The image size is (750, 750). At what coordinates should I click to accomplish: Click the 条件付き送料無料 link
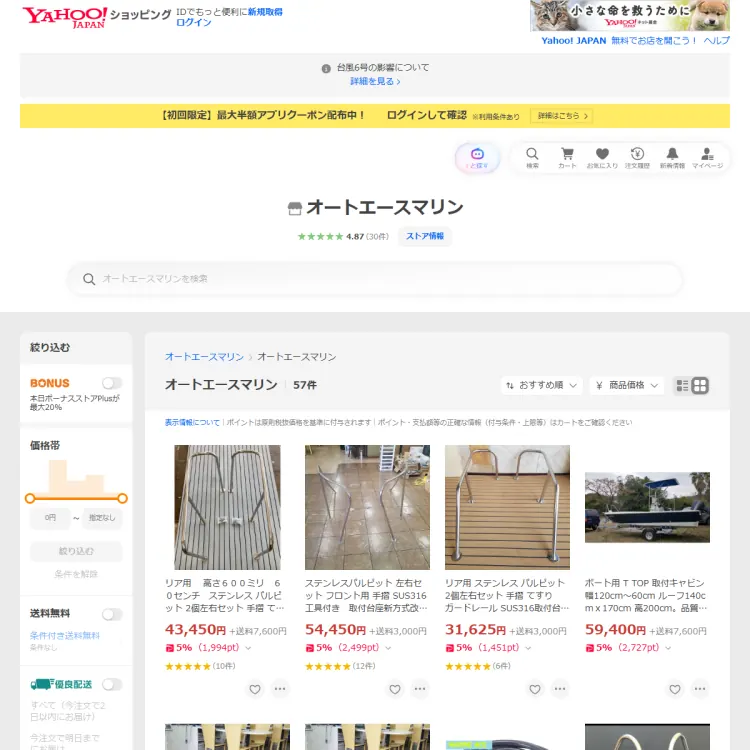65,636
